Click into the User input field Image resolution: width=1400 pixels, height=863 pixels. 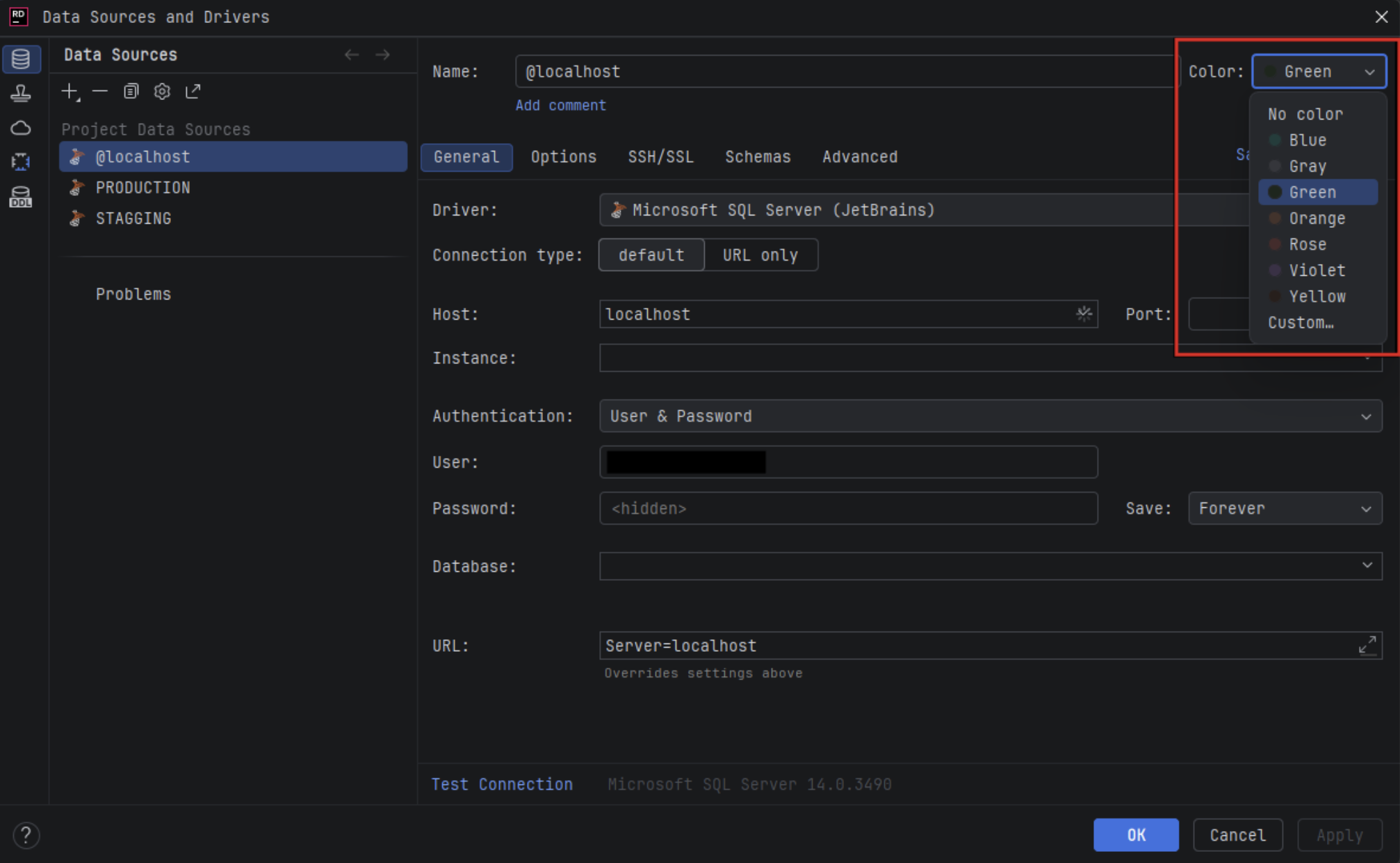pos(849,462)
